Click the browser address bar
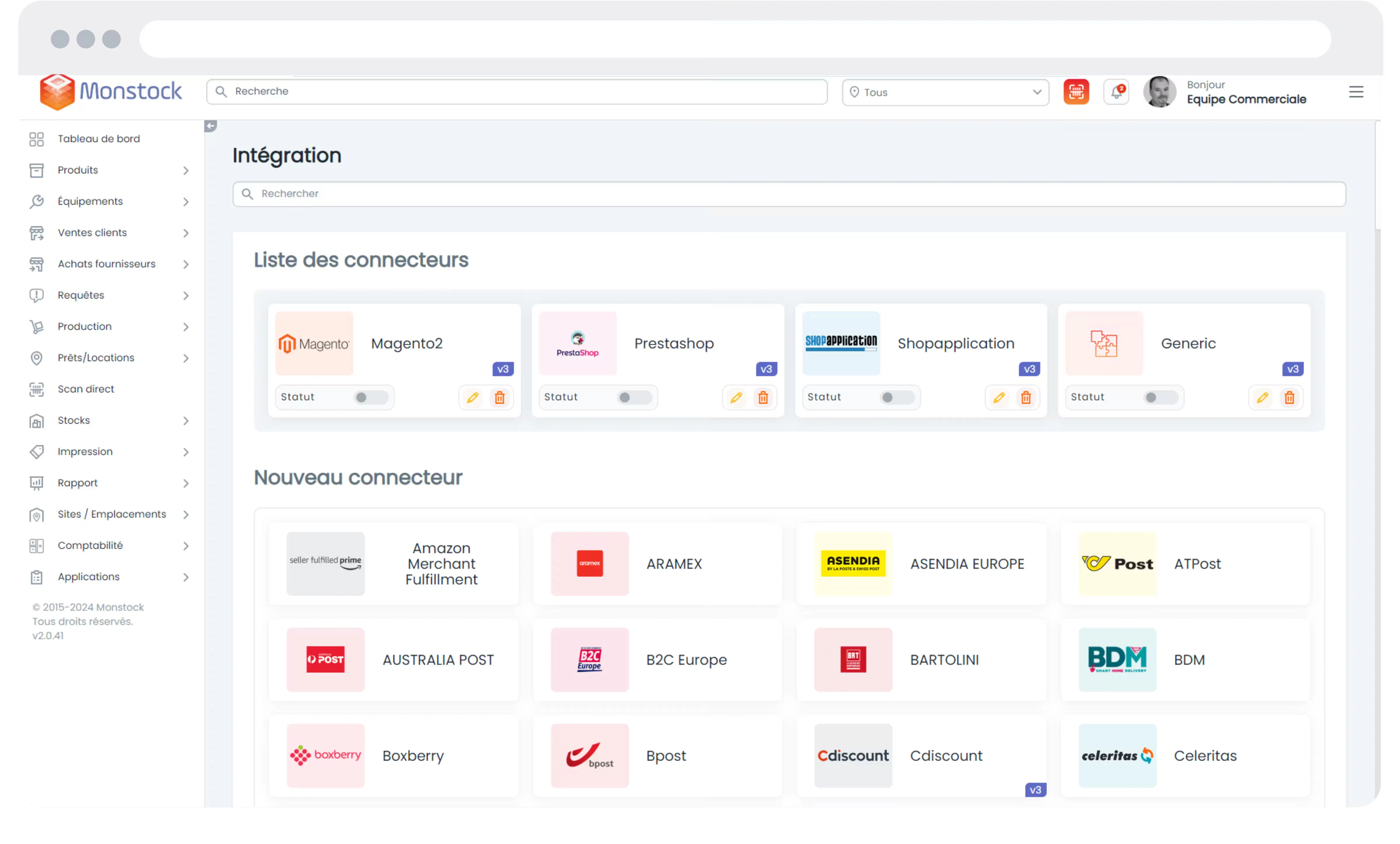Screen dimensions: 1400x844 pyautogui.click(x=735, y=39)
